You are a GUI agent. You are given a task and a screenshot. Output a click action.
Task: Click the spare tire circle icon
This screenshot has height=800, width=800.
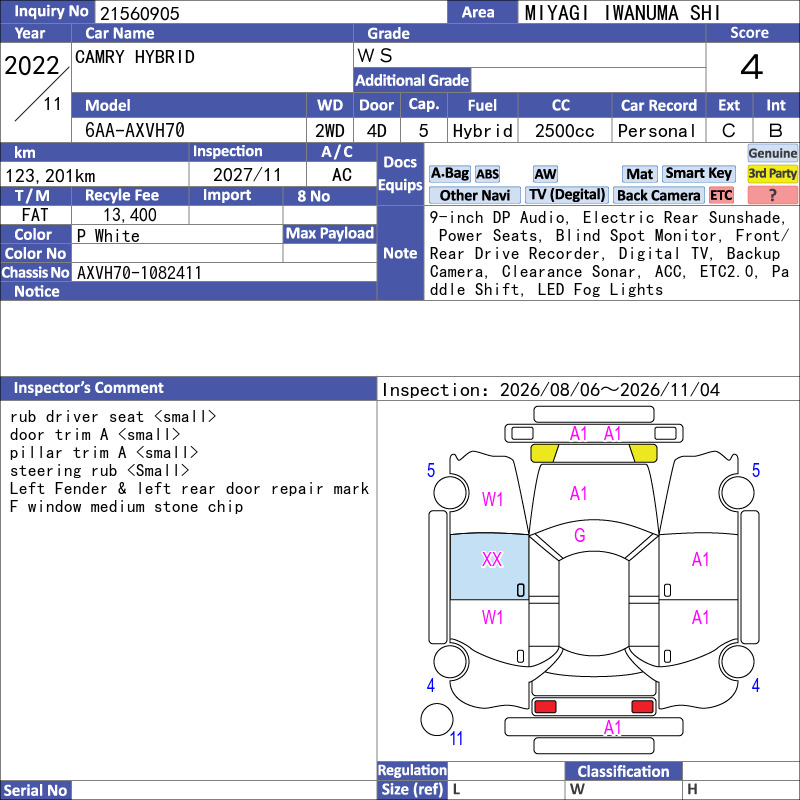pyautogui.click(x=437, y=719)
